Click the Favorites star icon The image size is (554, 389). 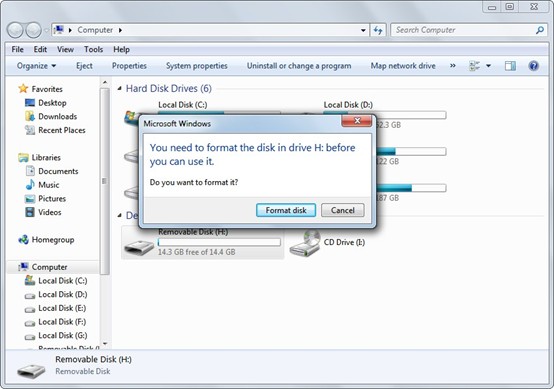tap(23, 88)
